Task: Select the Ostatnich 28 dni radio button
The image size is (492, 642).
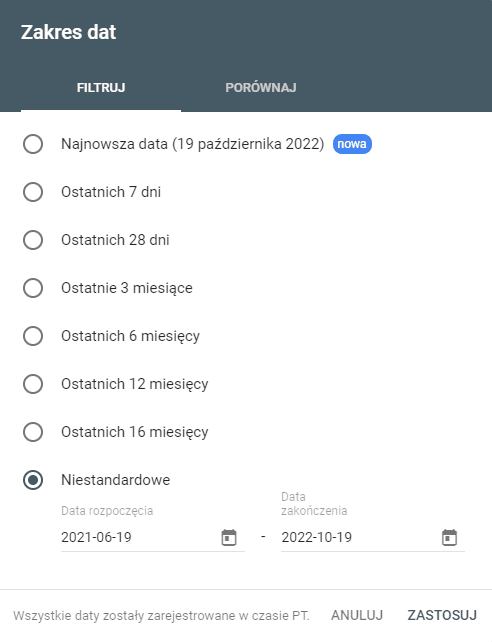Action: tap(33, 240)
